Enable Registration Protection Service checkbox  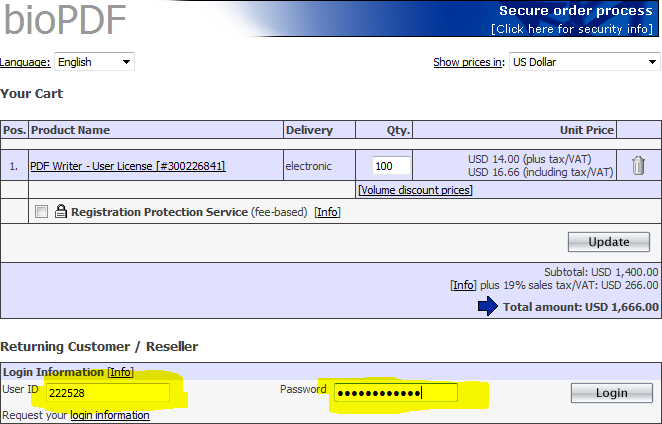click(41, 211)
